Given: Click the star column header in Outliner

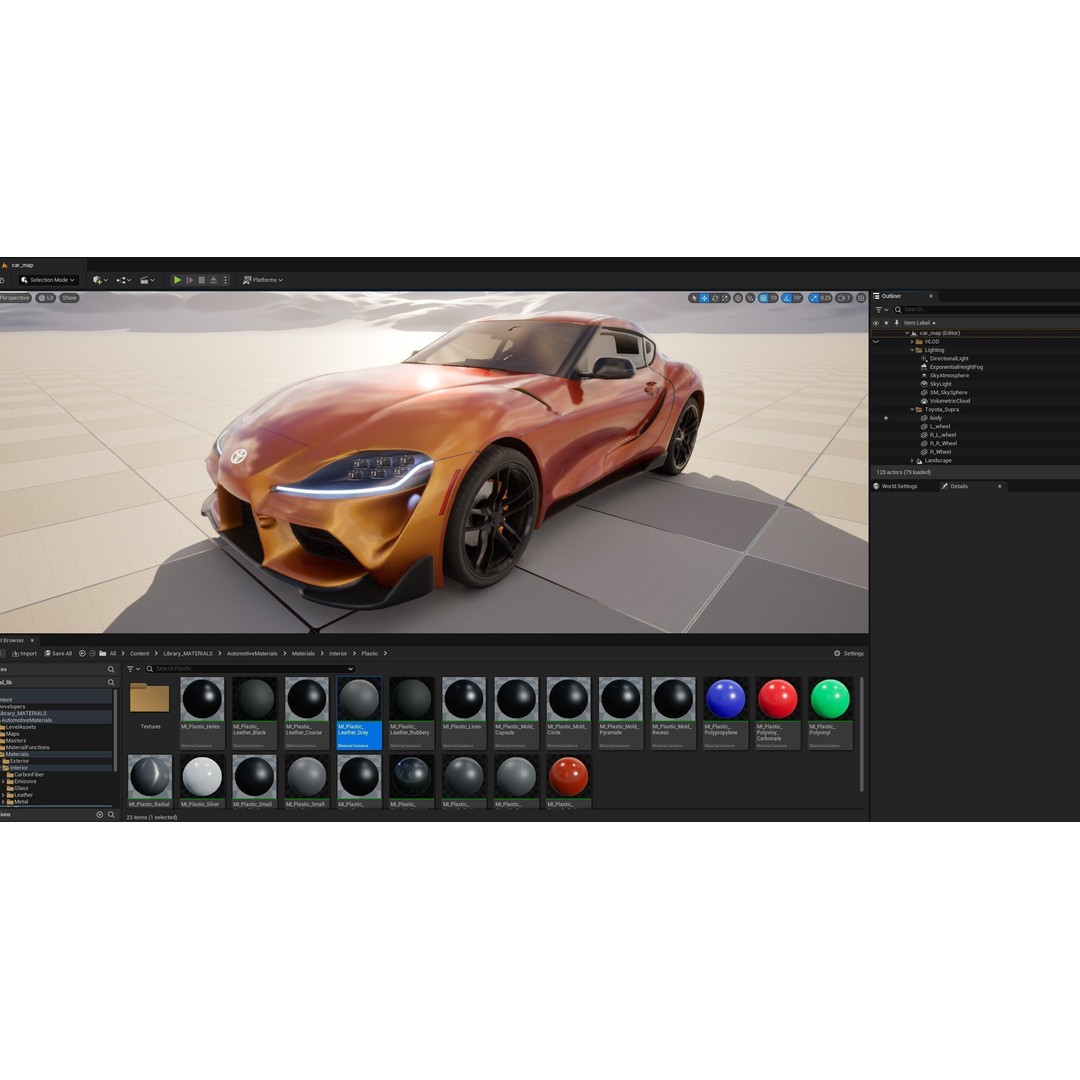Looking at the screenshot, I should (x=886, y=323).
